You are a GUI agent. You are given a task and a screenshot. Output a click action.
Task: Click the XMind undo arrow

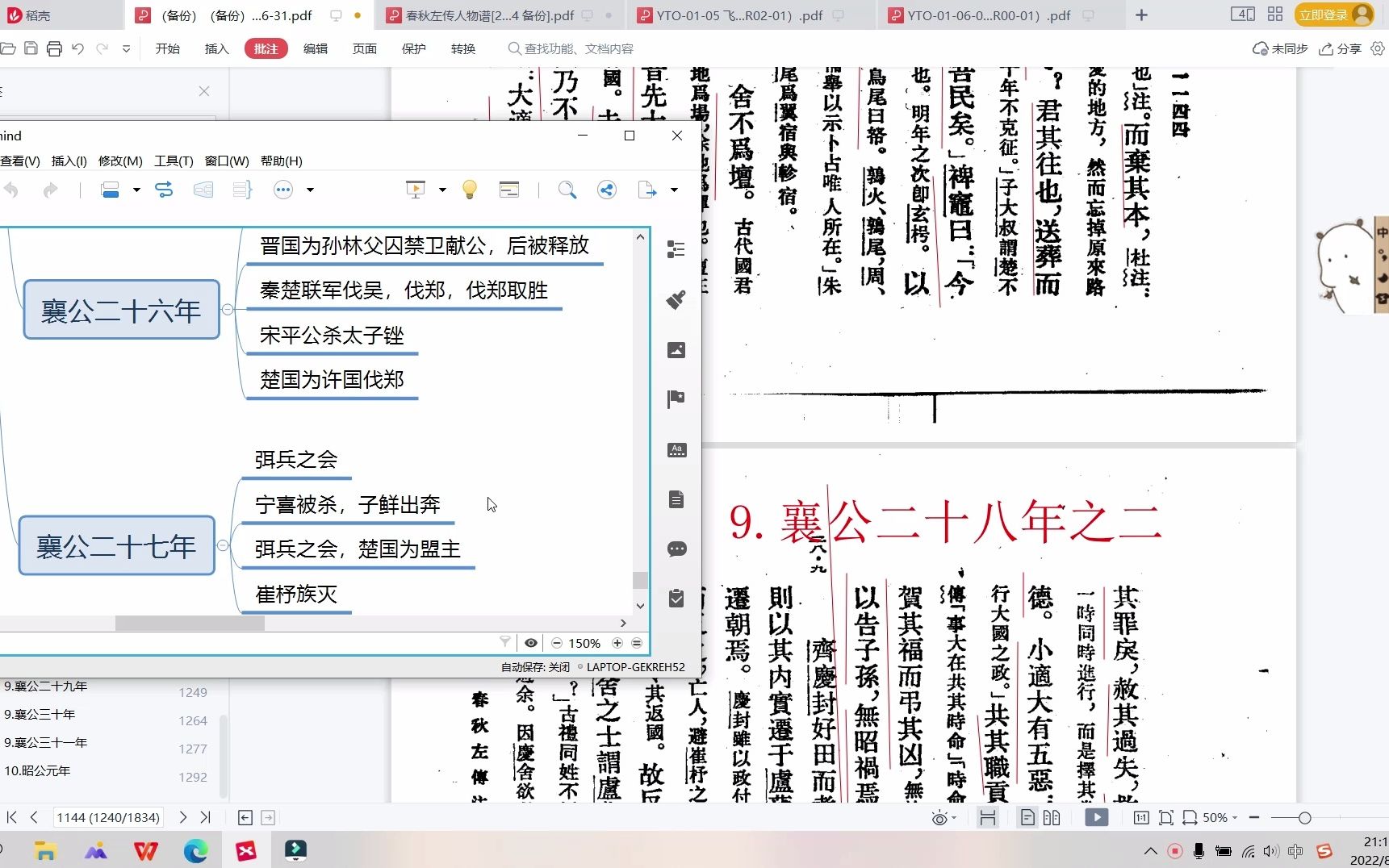point(11,190)
